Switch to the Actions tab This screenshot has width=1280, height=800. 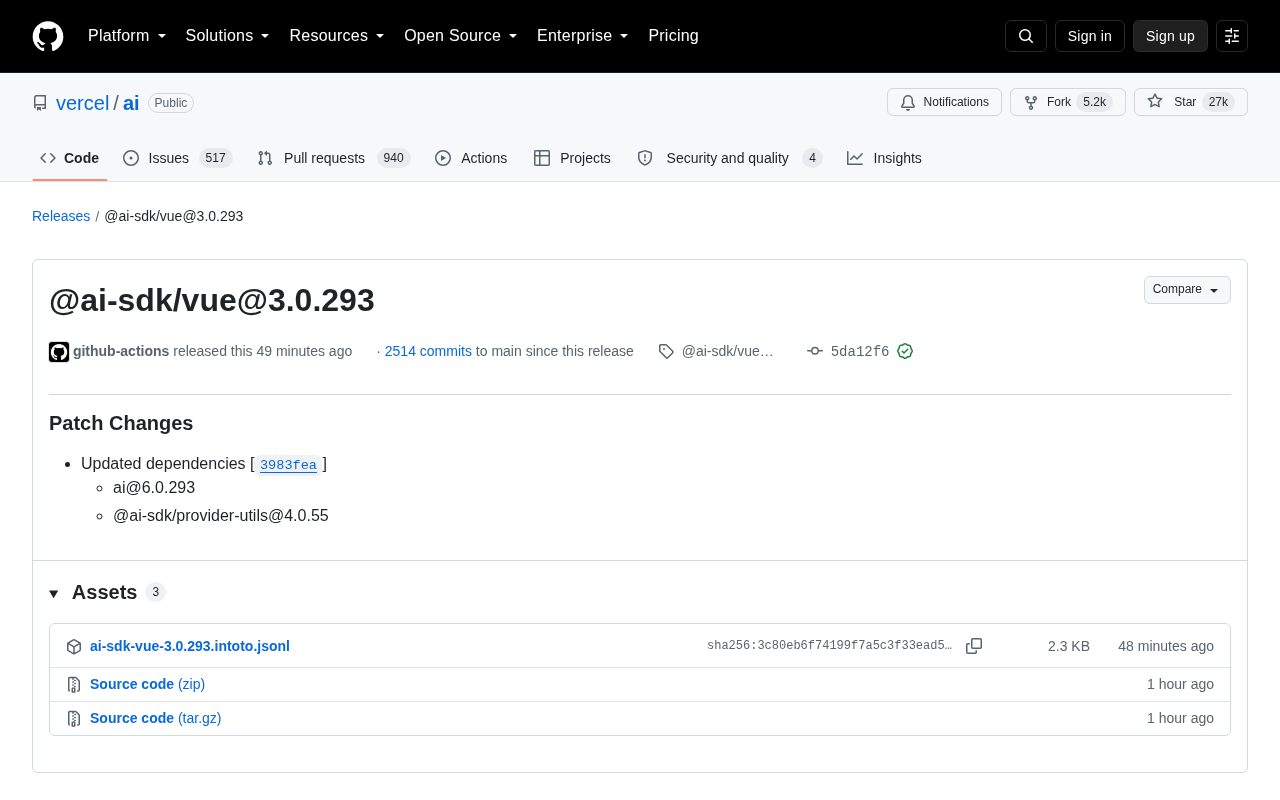pos(471,158)
